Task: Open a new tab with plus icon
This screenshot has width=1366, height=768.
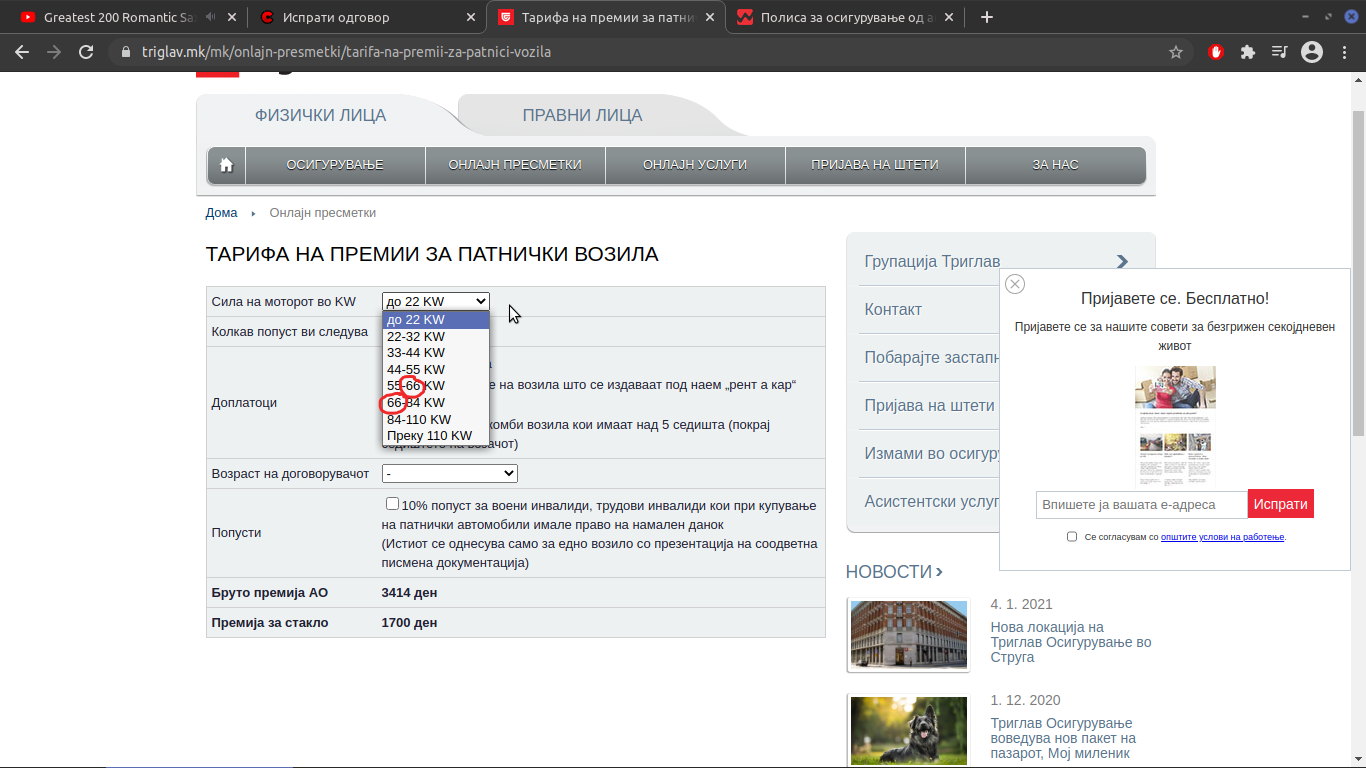Action: click(x=987, y=17)
